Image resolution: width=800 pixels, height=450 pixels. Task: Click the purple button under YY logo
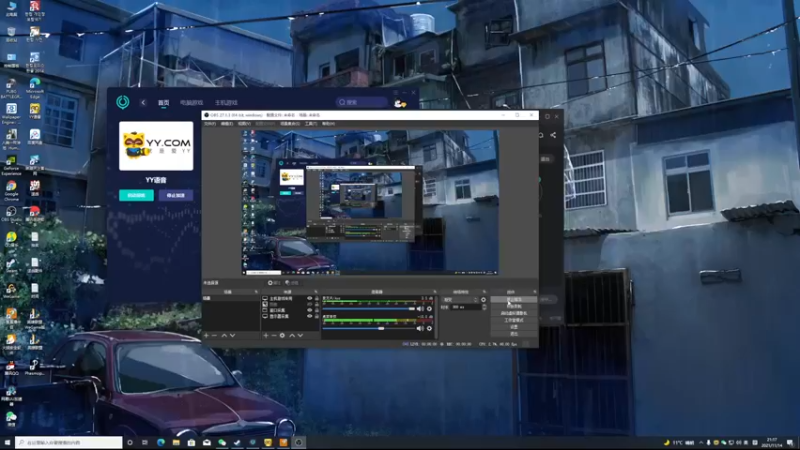click(176, 195)
